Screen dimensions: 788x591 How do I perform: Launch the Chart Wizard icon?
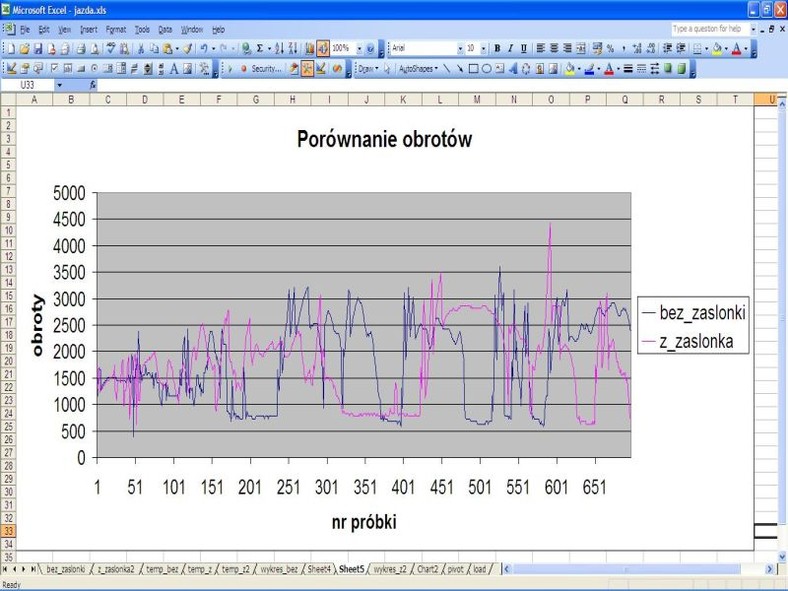coord(309,48)
